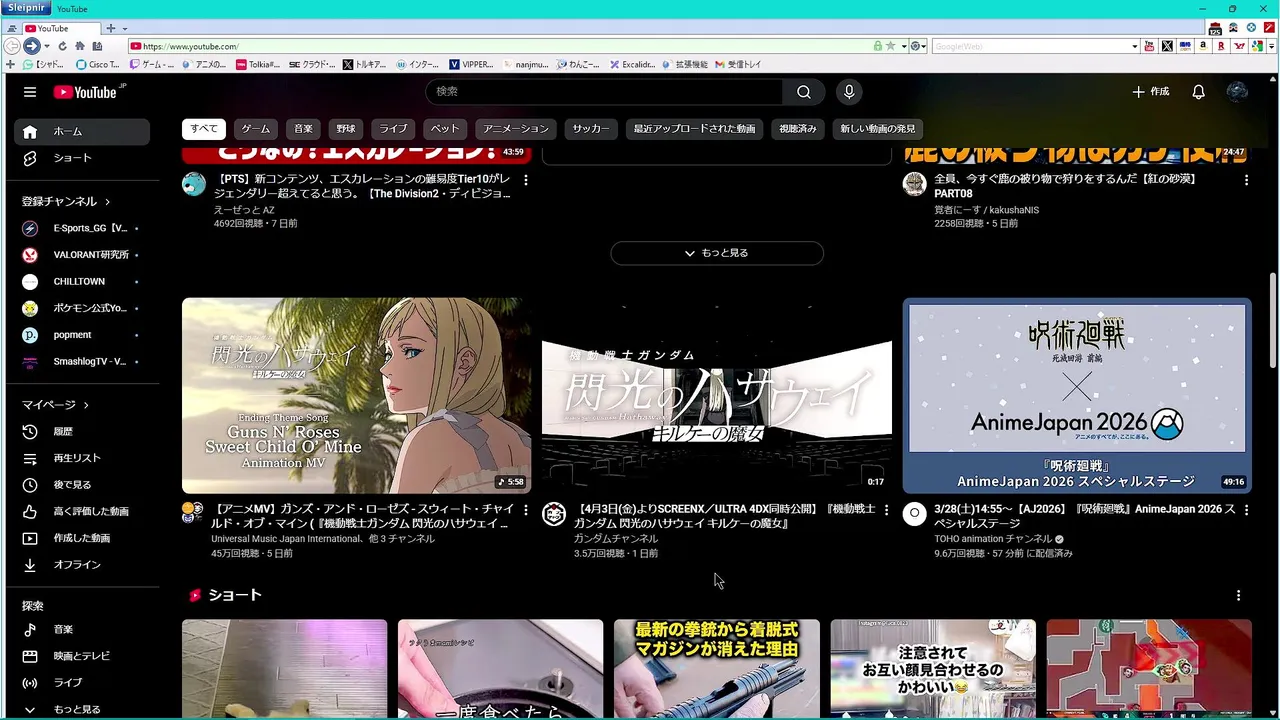The height and width of the screenshot is (720, 1280).
Task: Open search engine dropdown arrow in Google box
Action: coord(1134,46)
